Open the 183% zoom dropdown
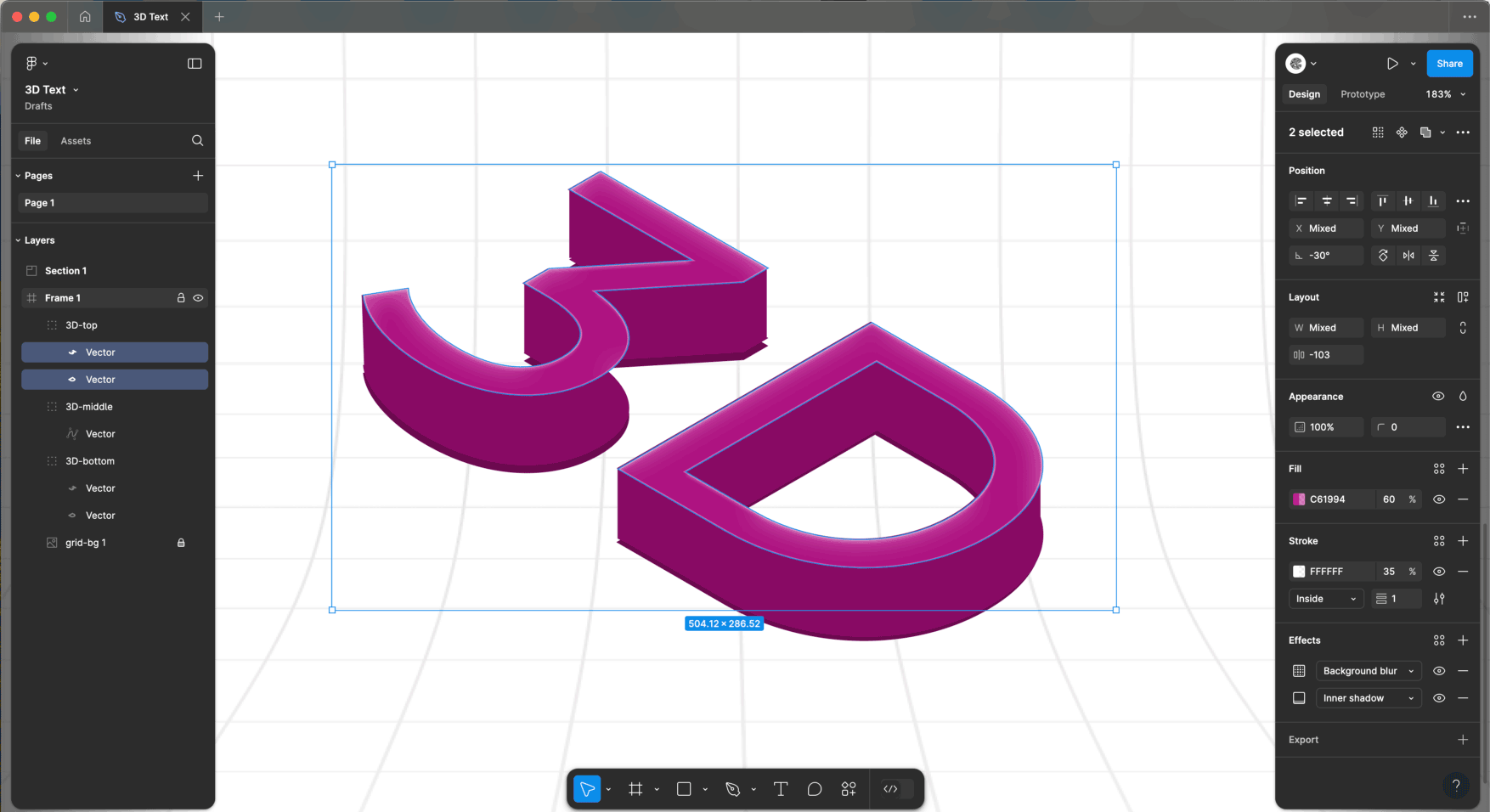1490x812 pixels. coord(1446,94)
